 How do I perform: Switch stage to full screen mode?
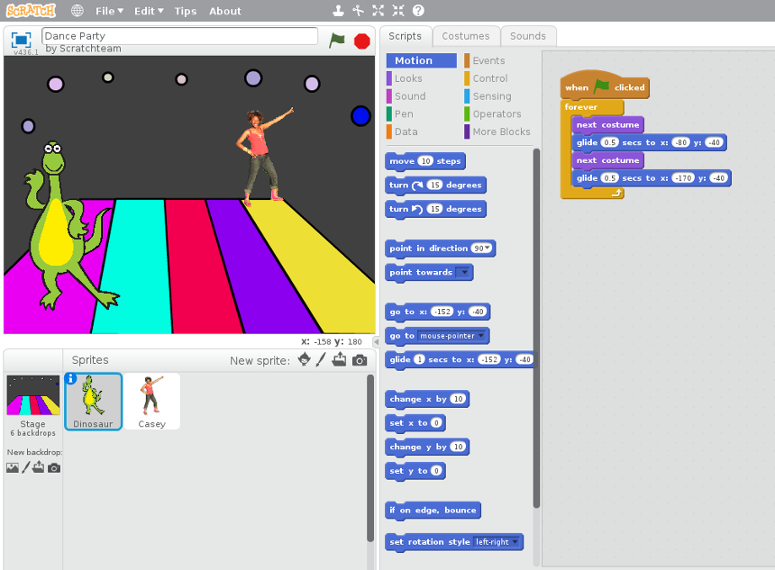[x=21, y=40]
